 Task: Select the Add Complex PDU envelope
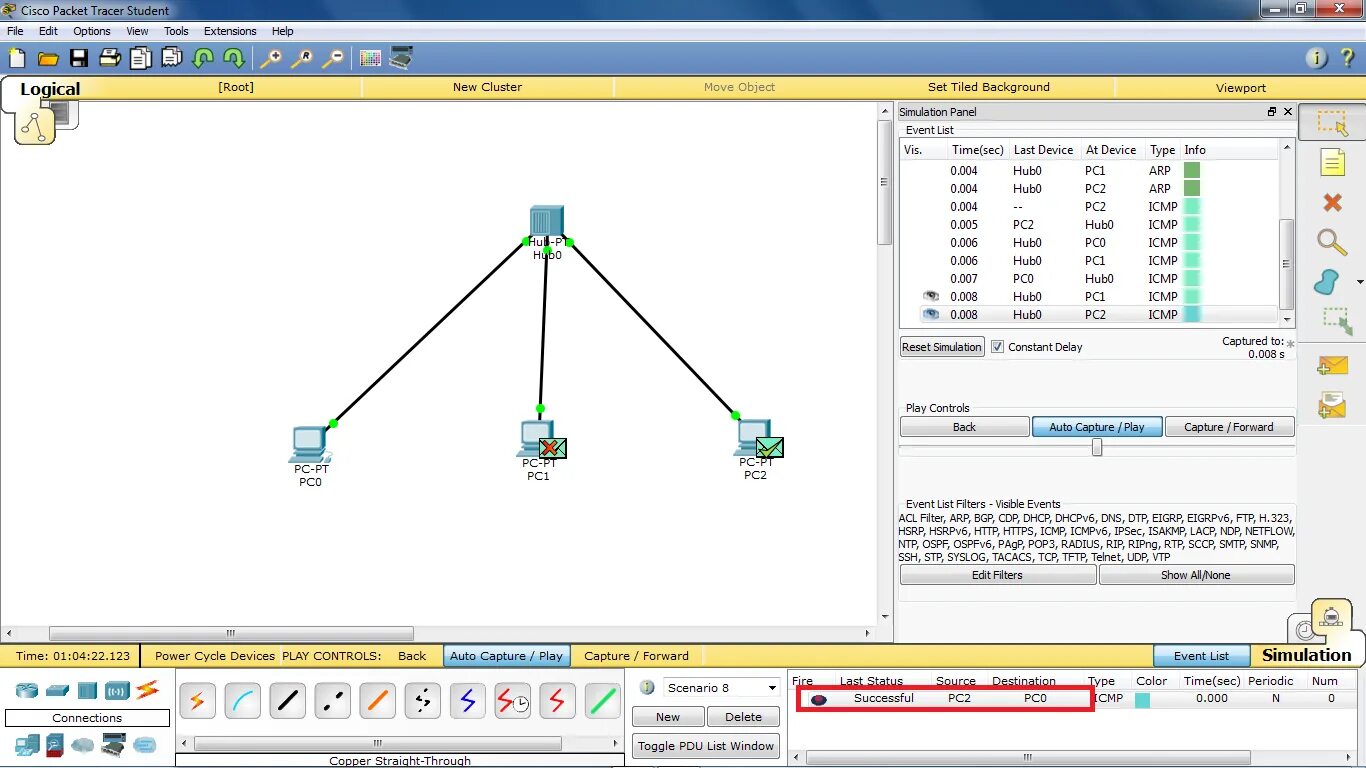(1332, 405)
